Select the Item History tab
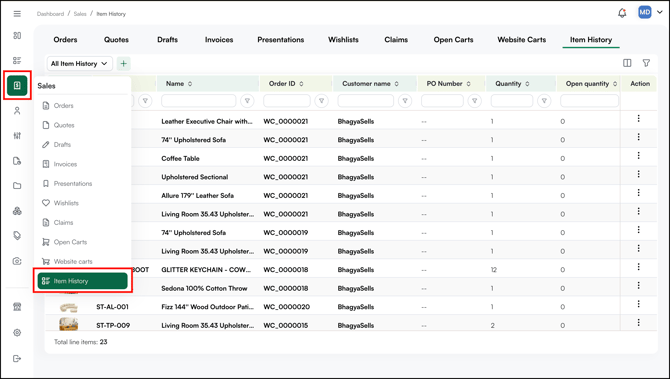This screenshot has width=670, height=379. (x=591, y=40)
